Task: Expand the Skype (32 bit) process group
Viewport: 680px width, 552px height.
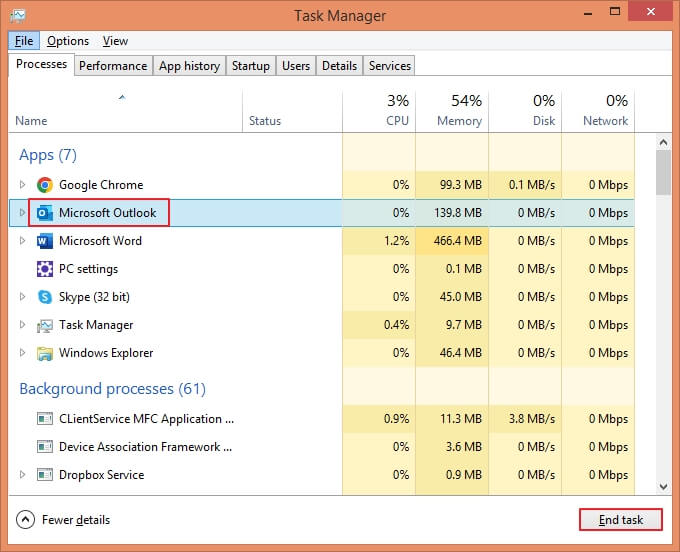Action: pos(22,297)
